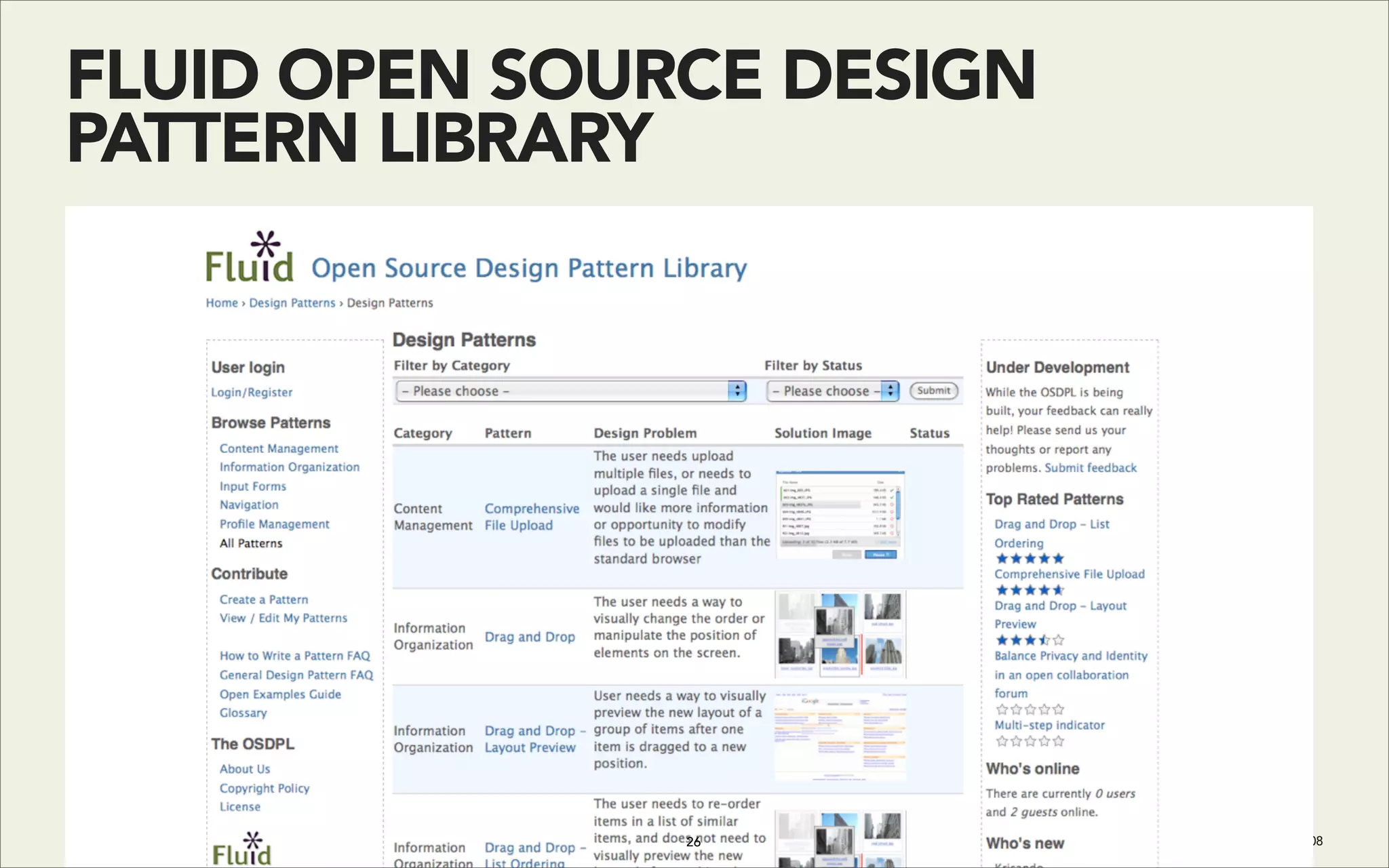Image resolution: width=1389 pixels, height=868 pixels.
Task: Click Comprehensive File Upload star rating
Action: (x=1030, y=590)
